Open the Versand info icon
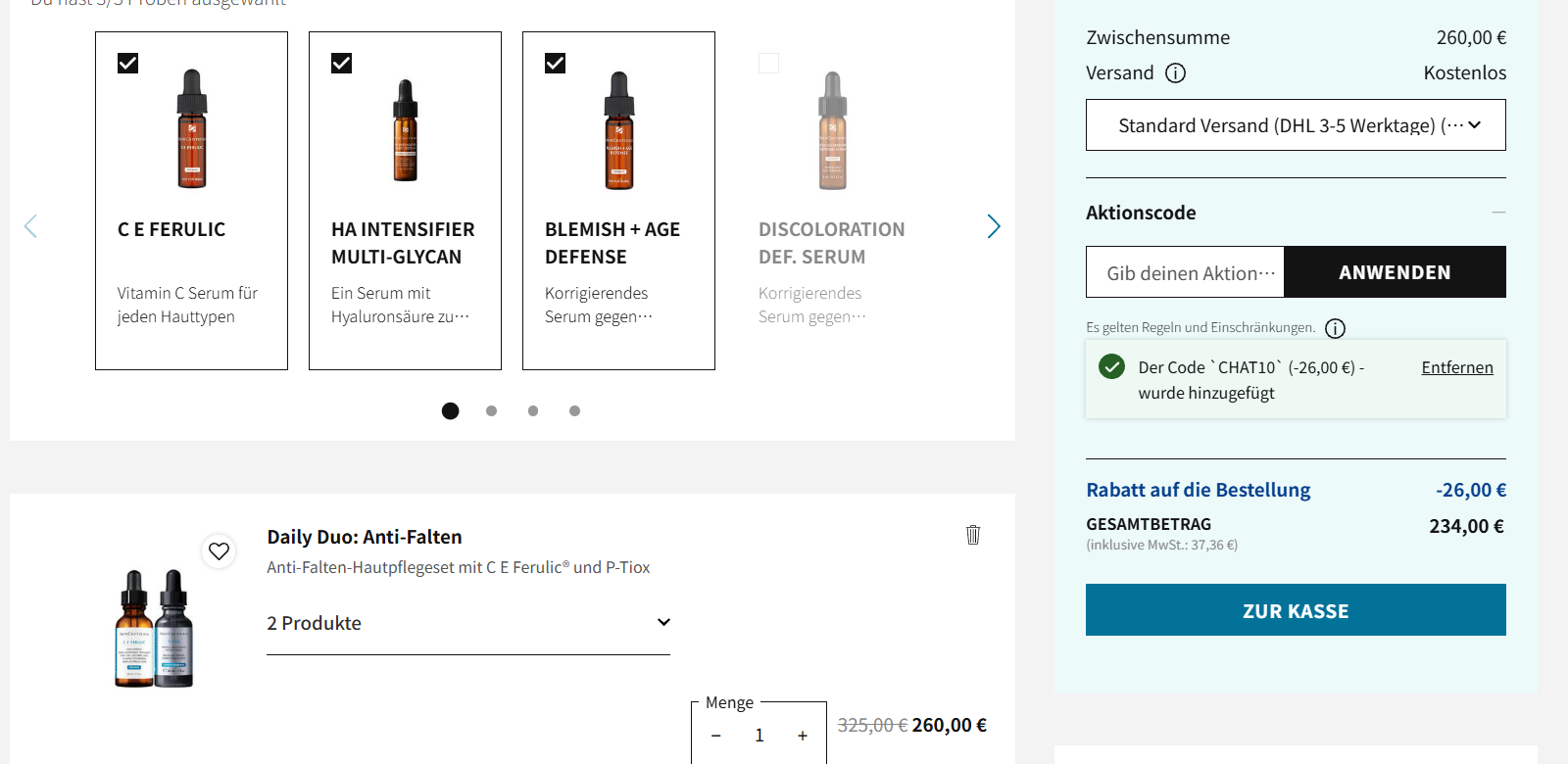The image size is (1568, 764). (1175, 73)
